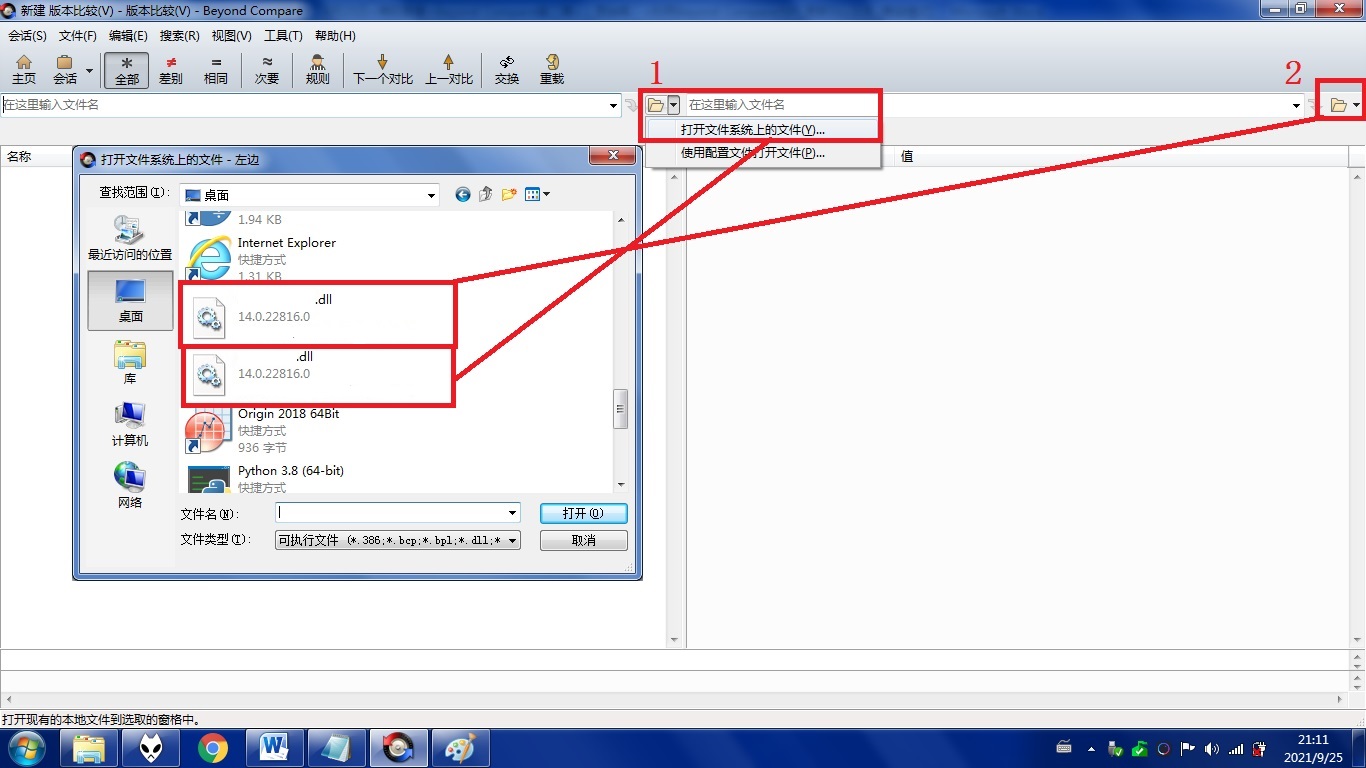1366x768 pixels.
Task: Select 打开文件系统上的文件(Y)... menu item
Action: [762, 130]
